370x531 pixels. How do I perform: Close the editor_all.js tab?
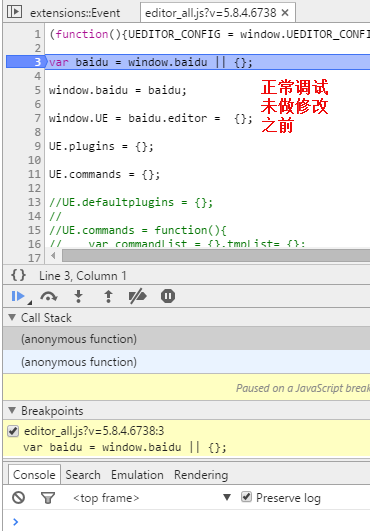[285, 13]
